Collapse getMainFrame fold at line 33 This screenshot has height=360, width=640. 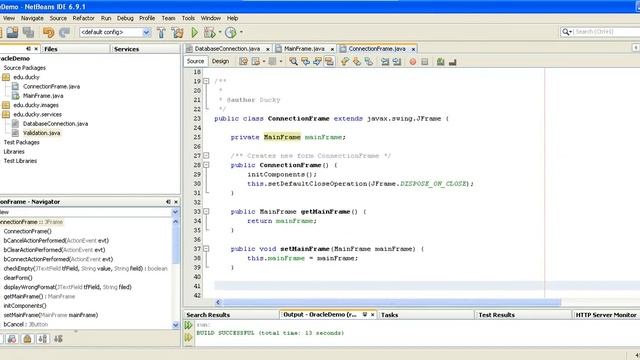tap(206, 211)
